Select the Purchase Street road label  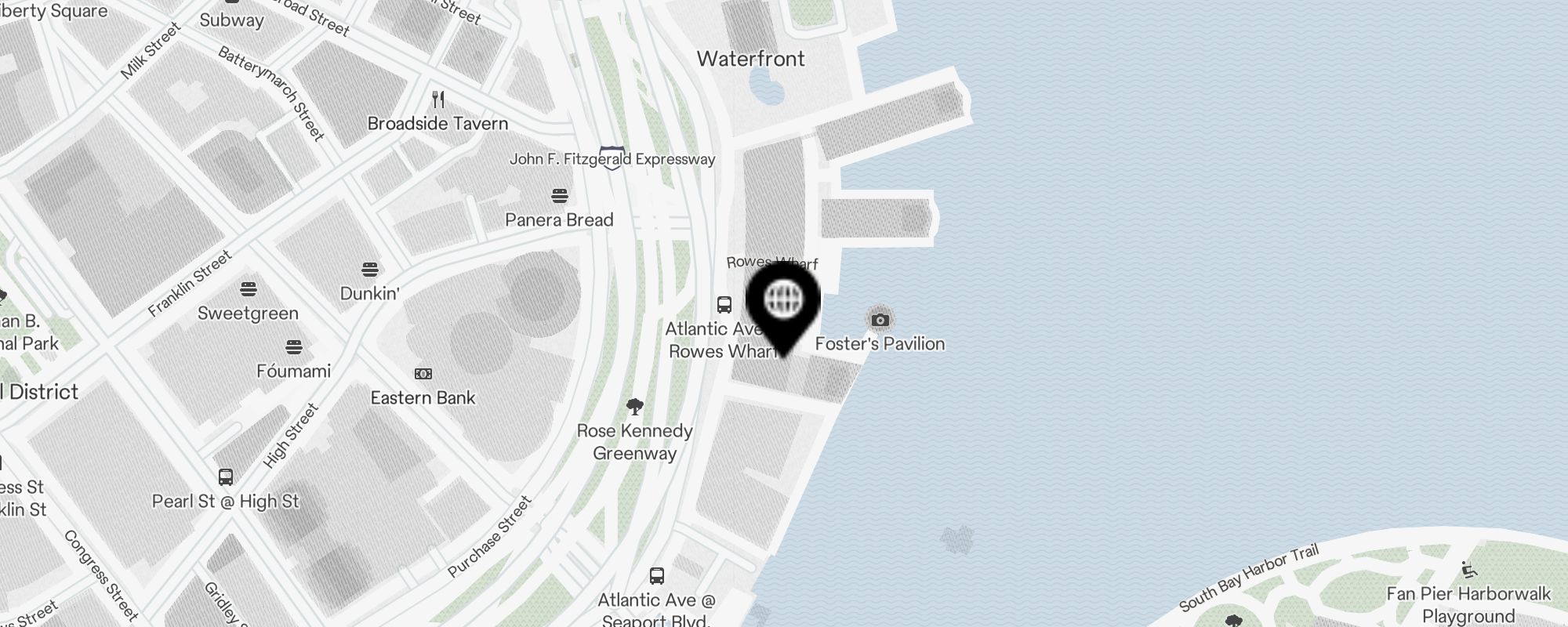click(490, 537)
